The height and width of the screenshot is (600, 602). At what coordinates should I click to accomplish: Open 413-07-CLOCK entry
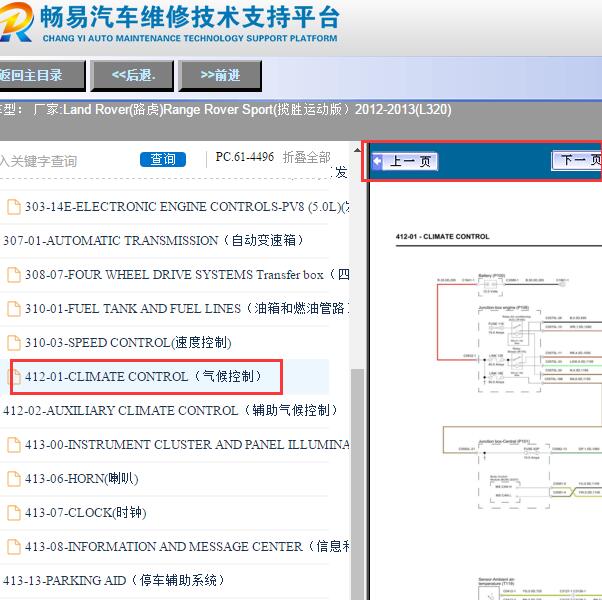pos(86,513)
